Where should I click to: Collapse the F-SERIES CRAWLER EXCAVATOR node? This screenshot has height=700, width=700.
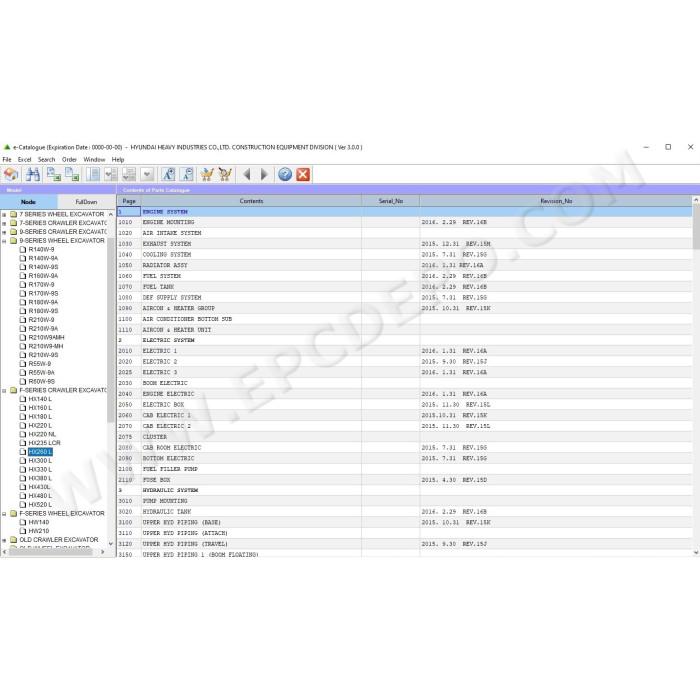pos(4,390)
